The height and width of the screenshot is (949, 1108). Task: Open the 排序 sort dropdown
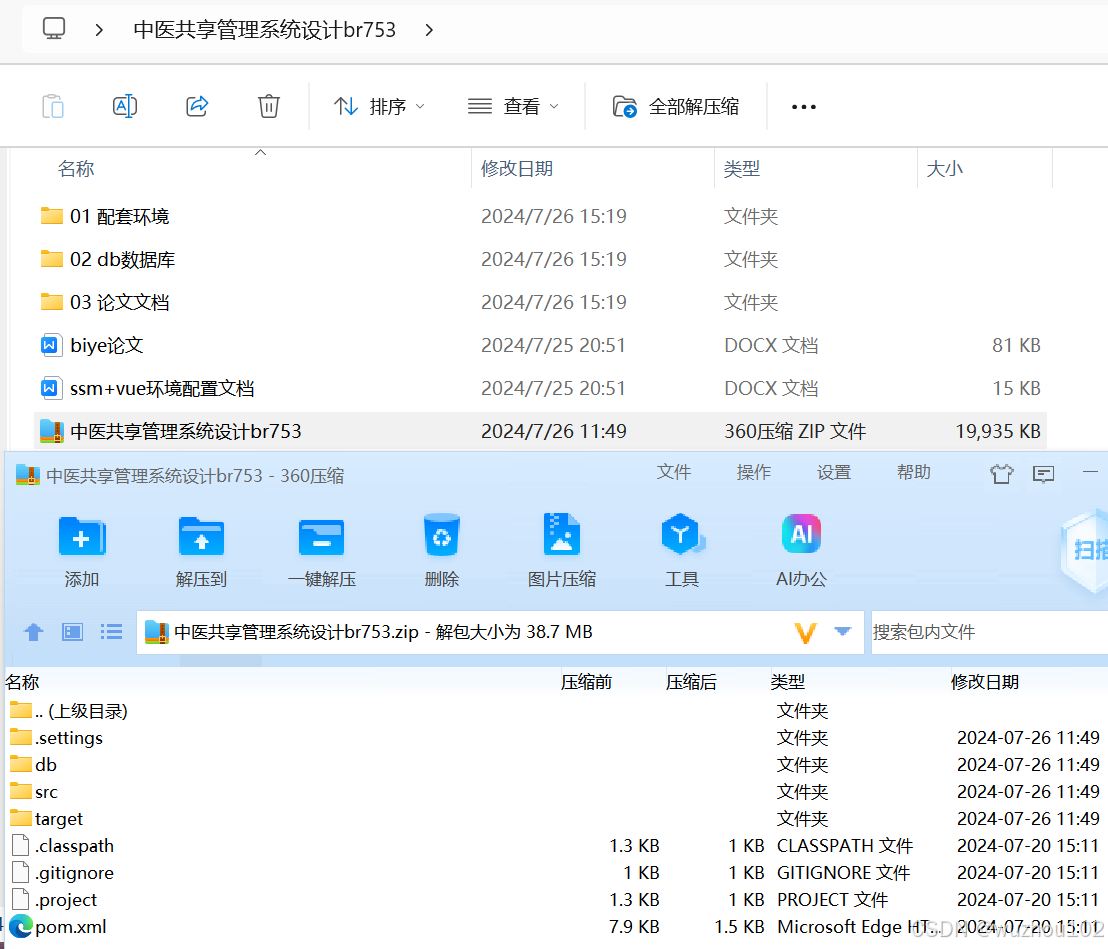(x=379, y=107)
